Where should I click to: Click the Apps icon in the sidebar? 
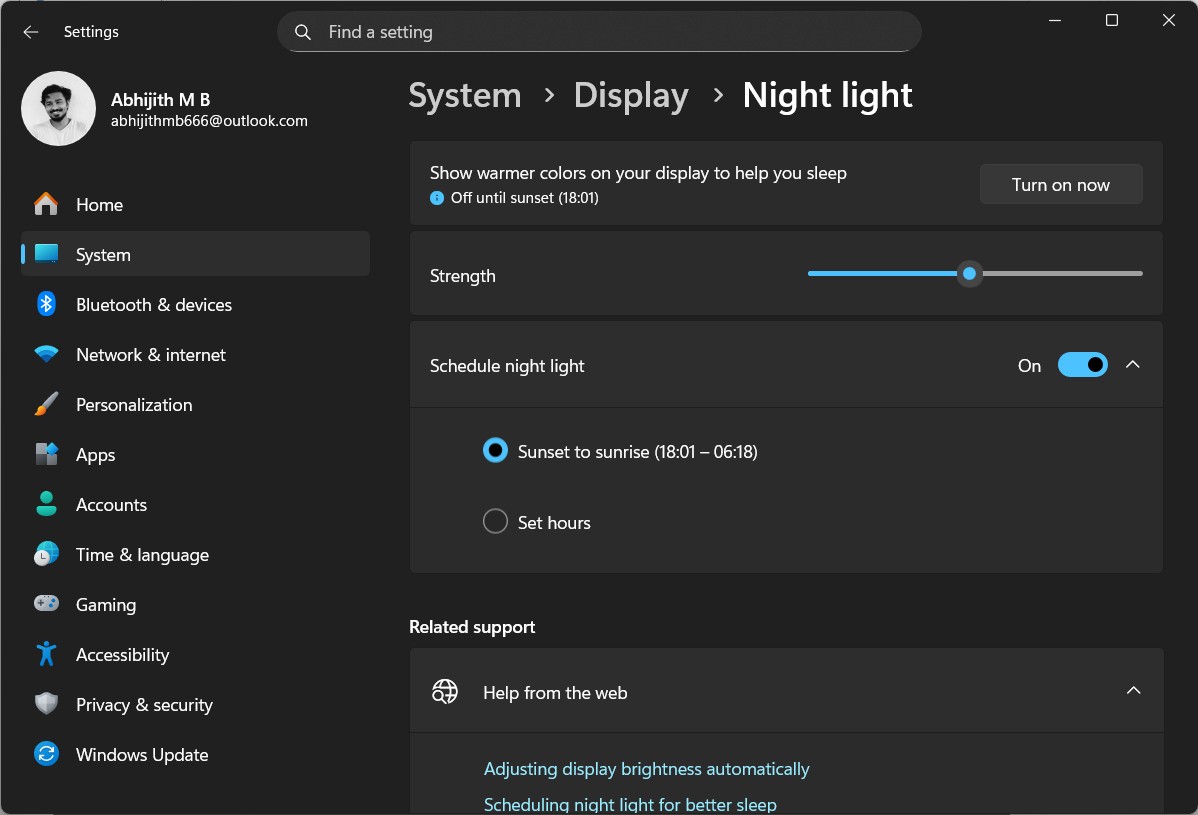tap(45, 454)
